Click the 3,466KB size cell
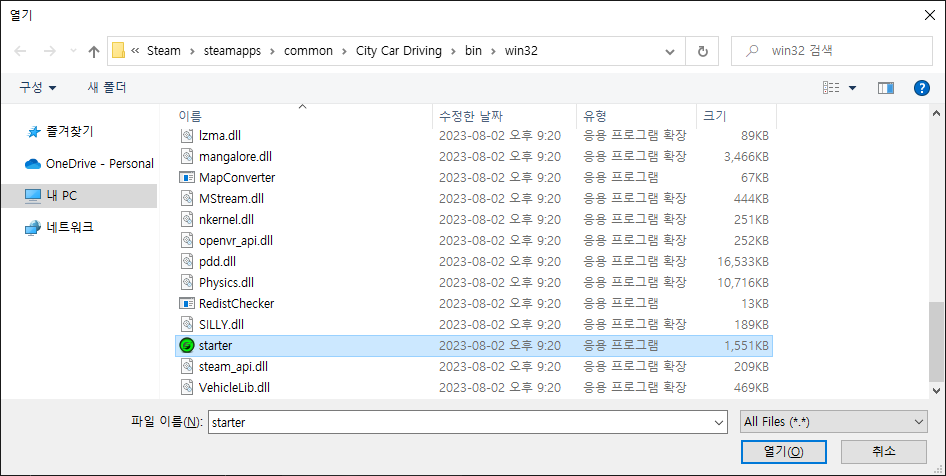 click(746, 156)
